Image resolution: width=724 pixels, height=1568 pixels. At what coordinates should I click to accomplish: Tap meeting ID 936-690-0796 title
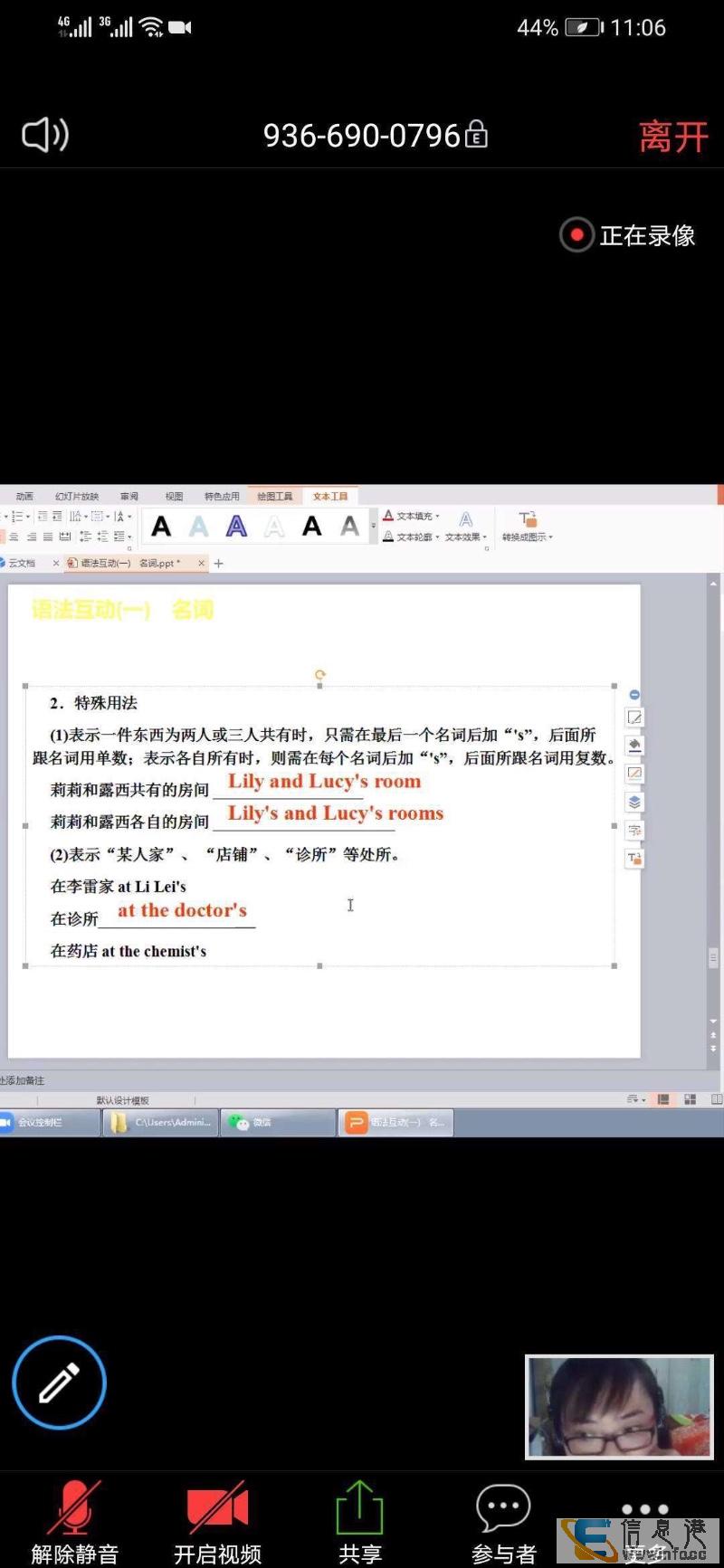(362, 136)
